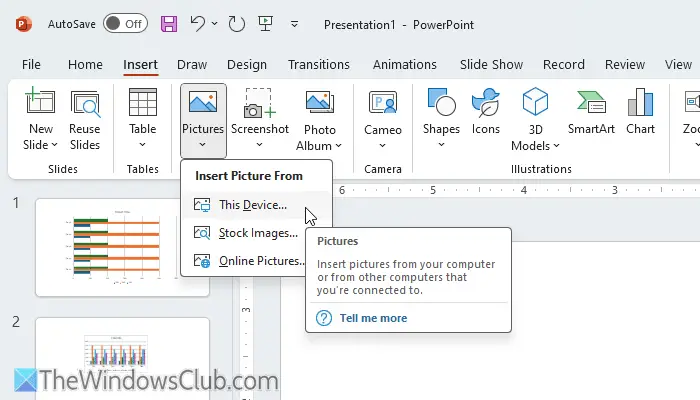
Task: Select slide 2 thumbnail
Action: [x=122, y=358]
